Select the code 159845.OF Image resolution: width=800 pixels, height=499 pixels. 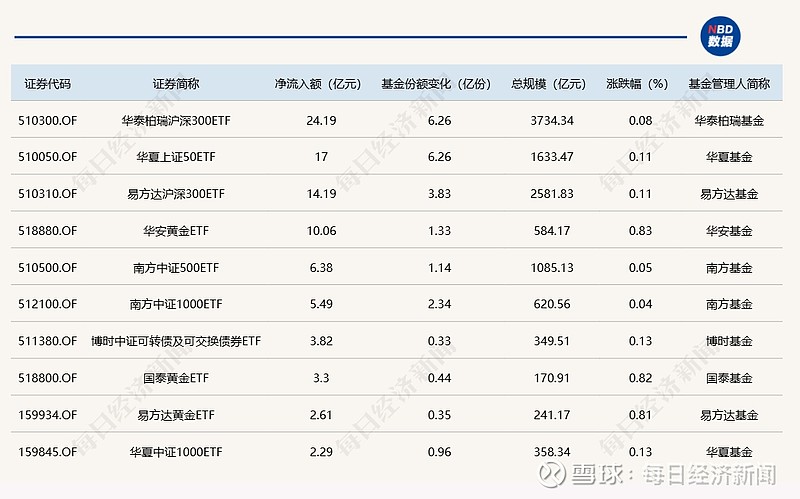pos(47,452)
